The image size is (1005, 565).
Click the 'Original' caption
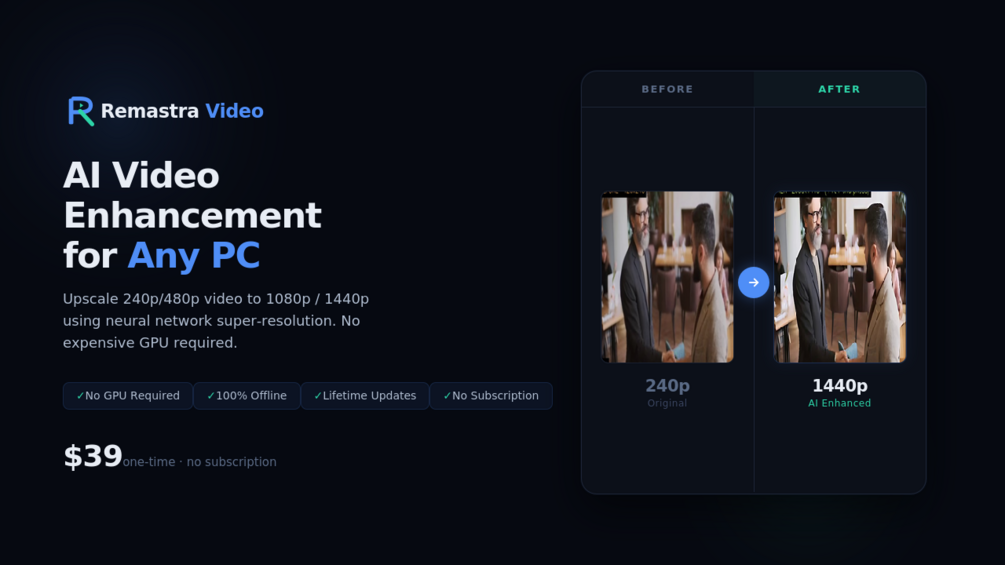667,403
